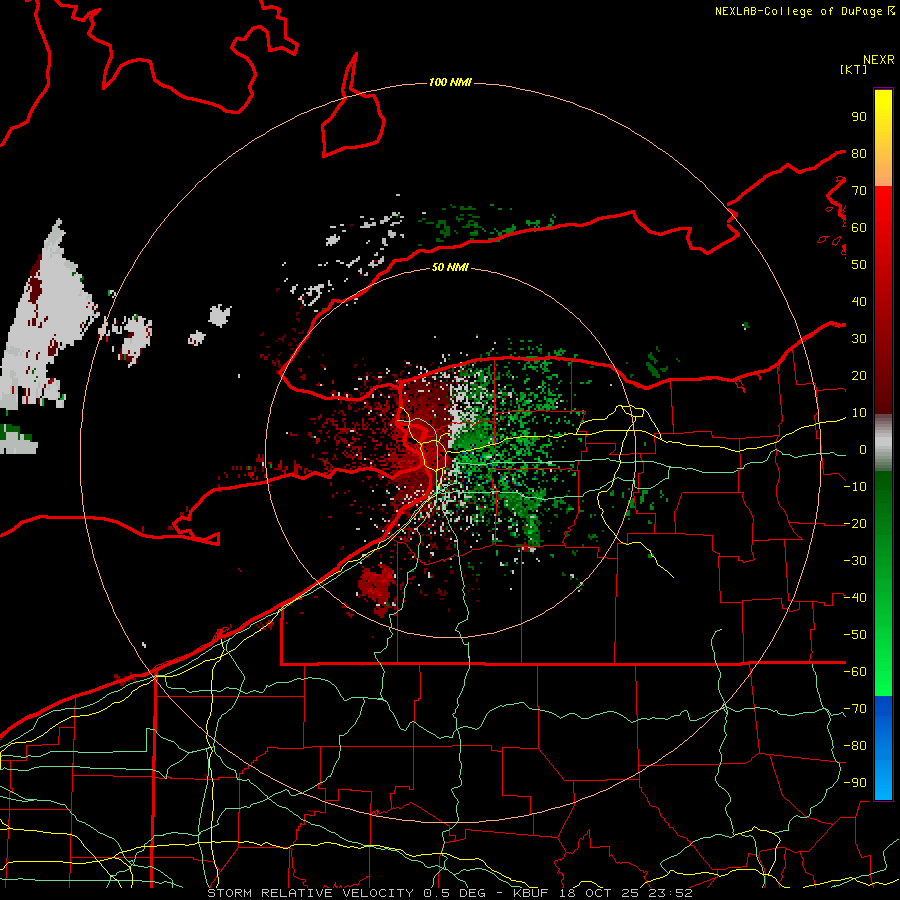
Task: Click the 90 value on the velocity scale
Action: [859, 117]
